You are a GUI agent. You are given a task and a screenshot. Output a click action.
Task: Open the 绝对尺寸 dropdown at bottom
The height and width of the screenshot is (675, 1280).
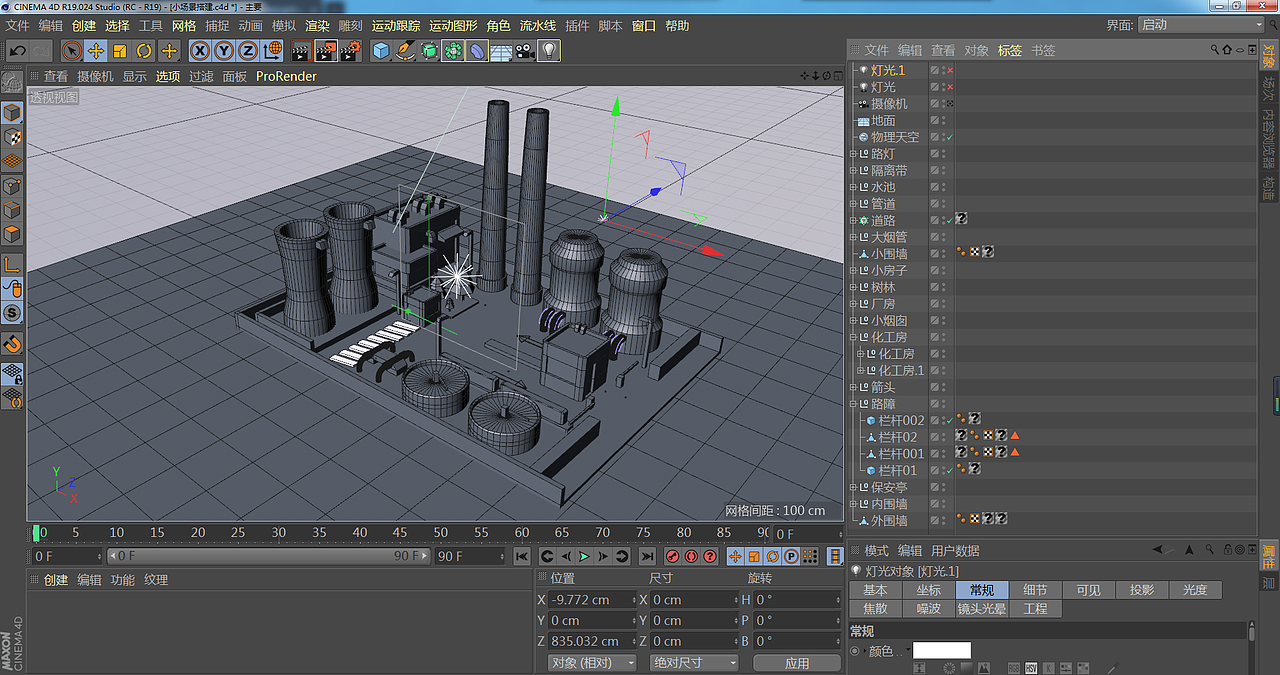coord(693,662)
